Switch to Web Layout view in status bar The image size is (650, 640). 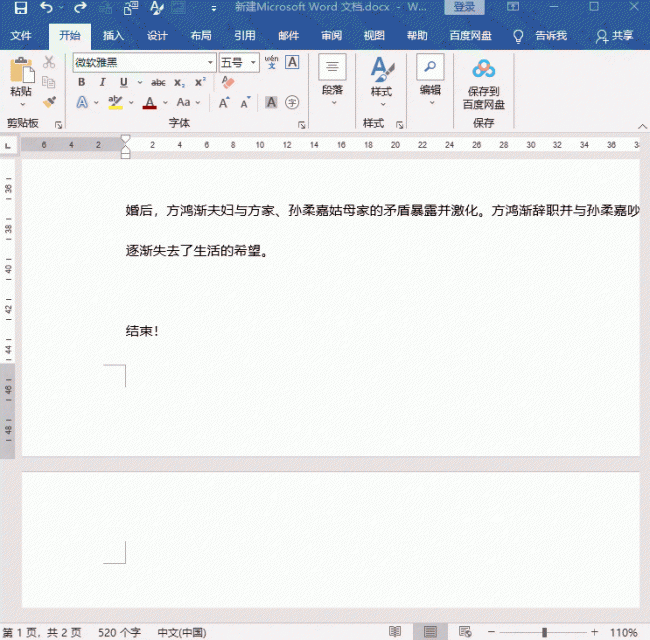pyautogui.click(x=465, y=632)
